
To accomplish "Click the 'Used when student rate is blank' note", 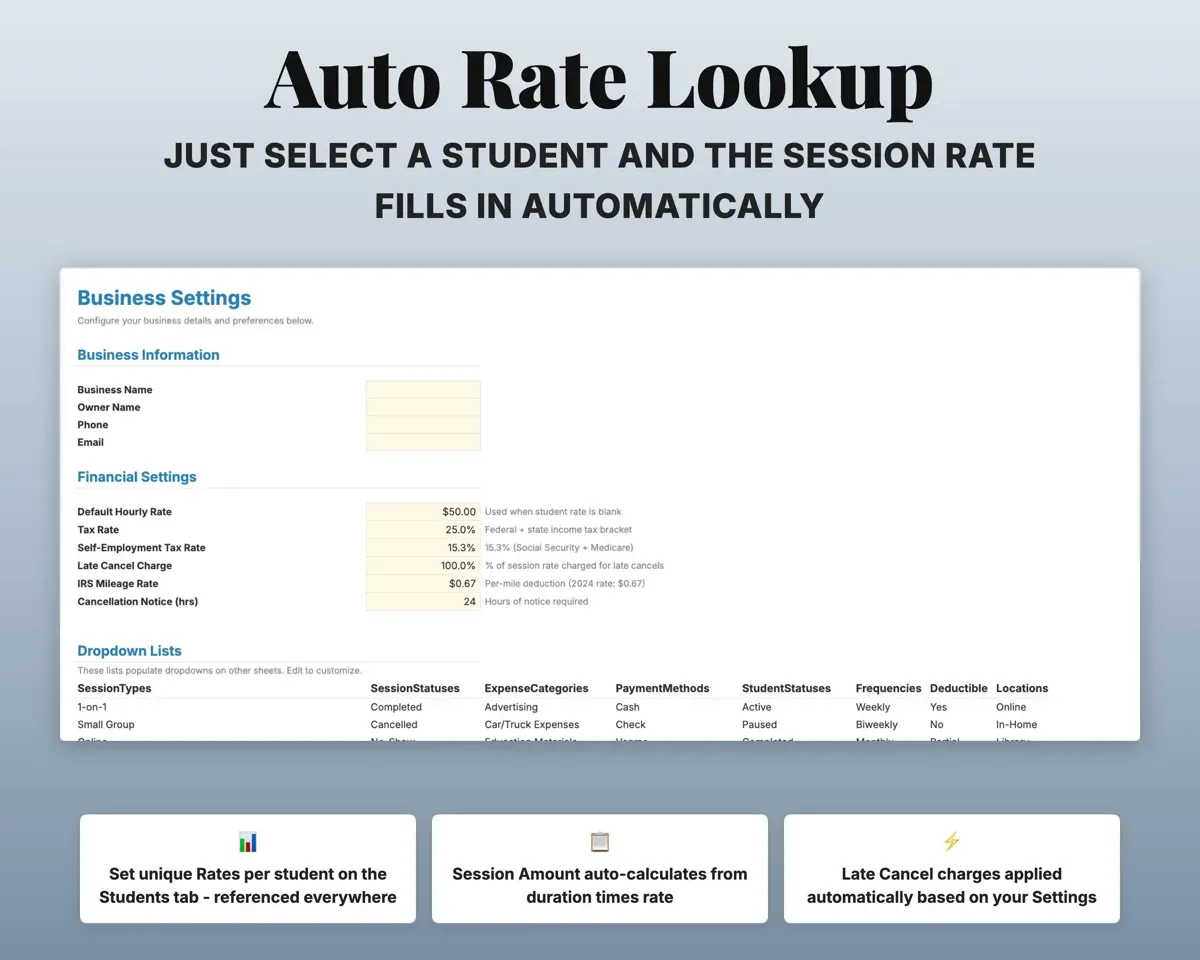I will tap(553, 512).
